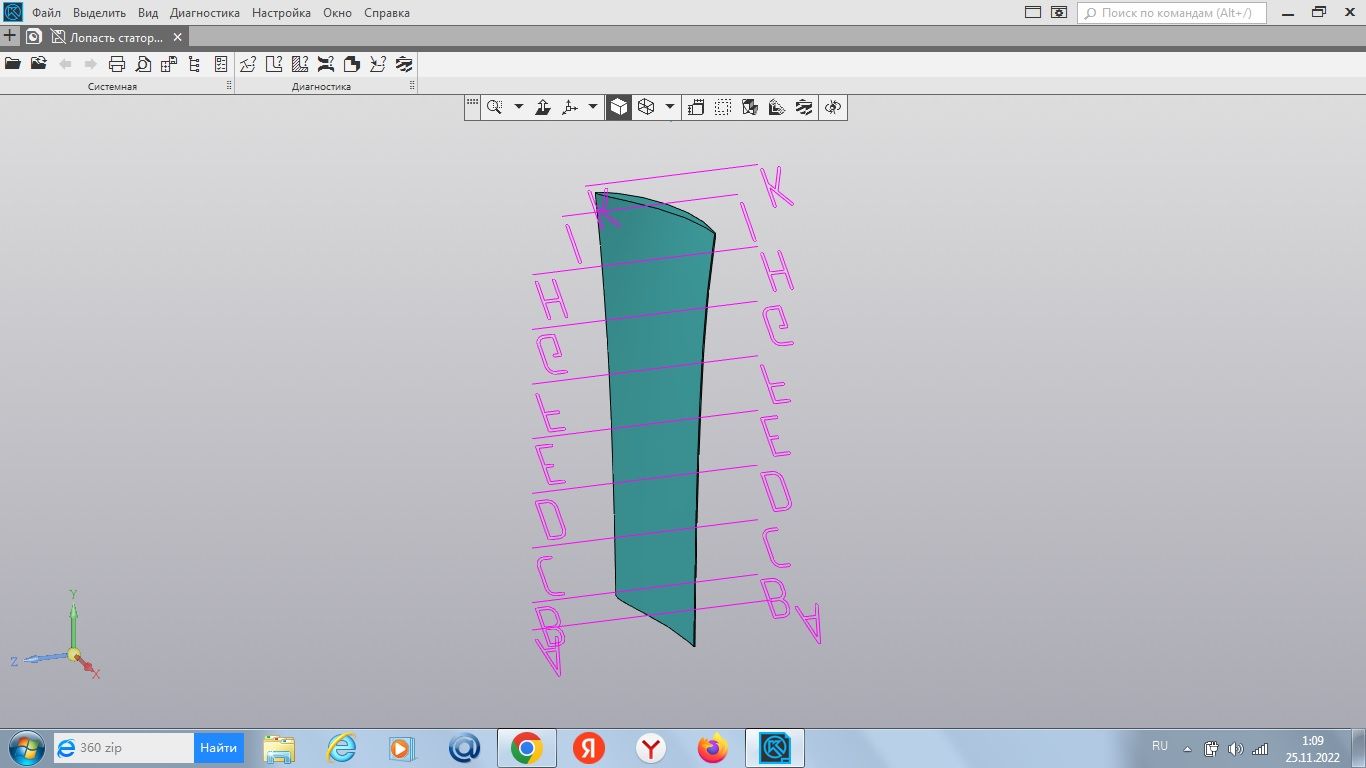Image resolution: width=1366 pixels, height=768 pixels.
Task: Toggle shaded solid cube display mode
Action: pyautogui.click(x=620, y=107)
